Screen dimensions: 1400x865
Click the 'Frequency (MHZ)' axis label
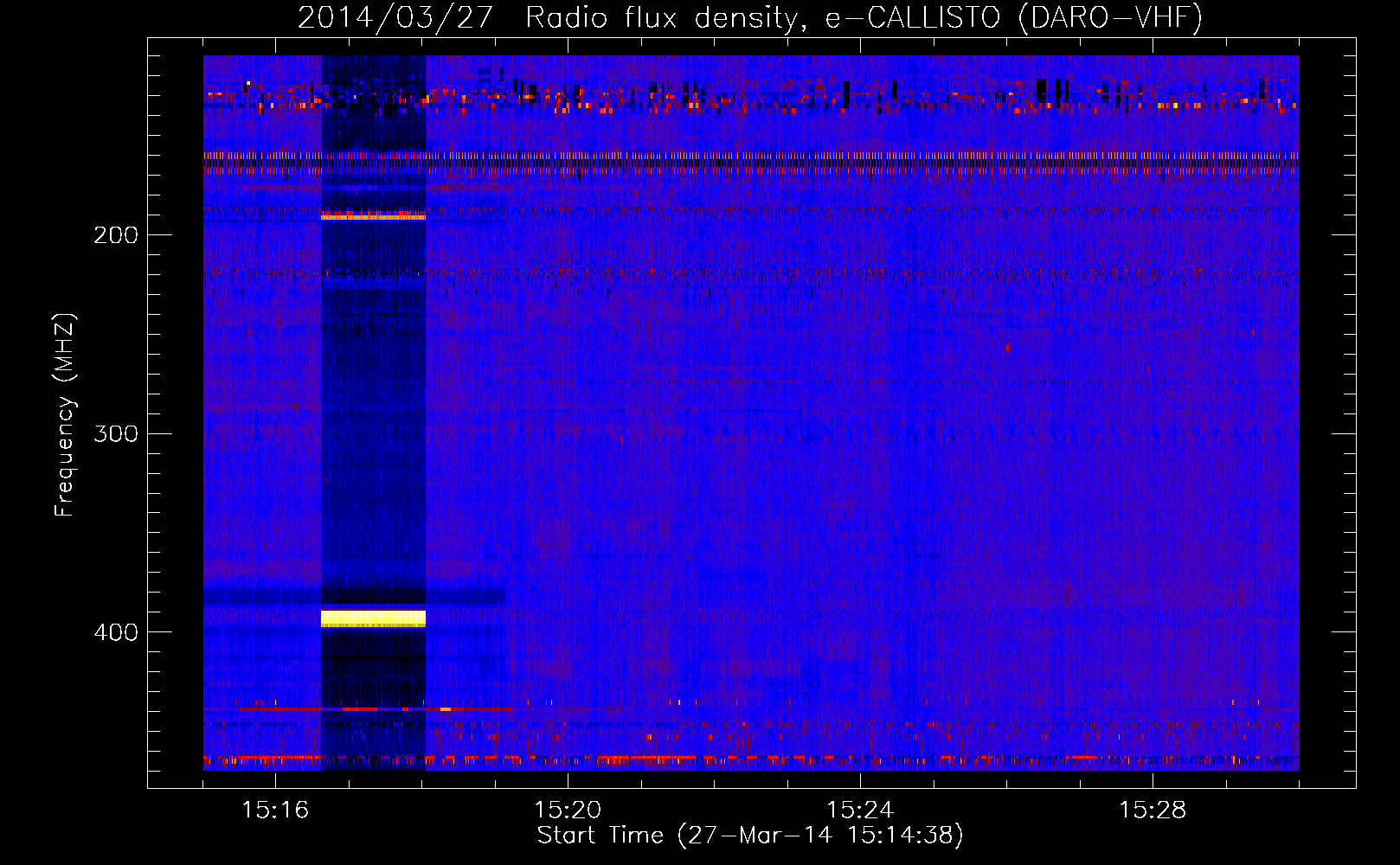[65, 415]
